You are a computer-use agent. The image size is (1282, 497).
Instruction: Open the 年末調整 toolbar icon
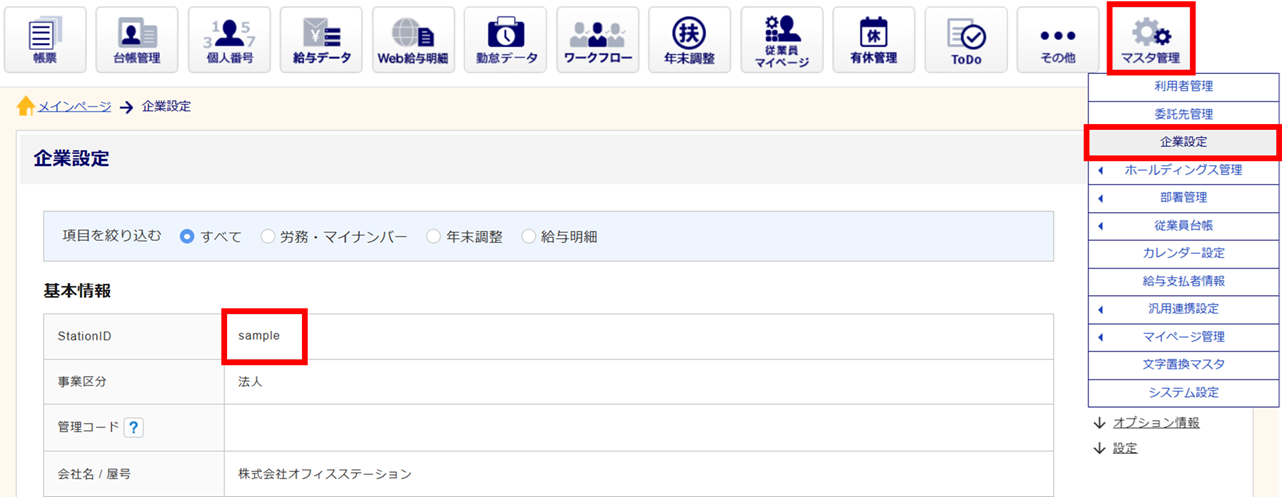[689, 40]
